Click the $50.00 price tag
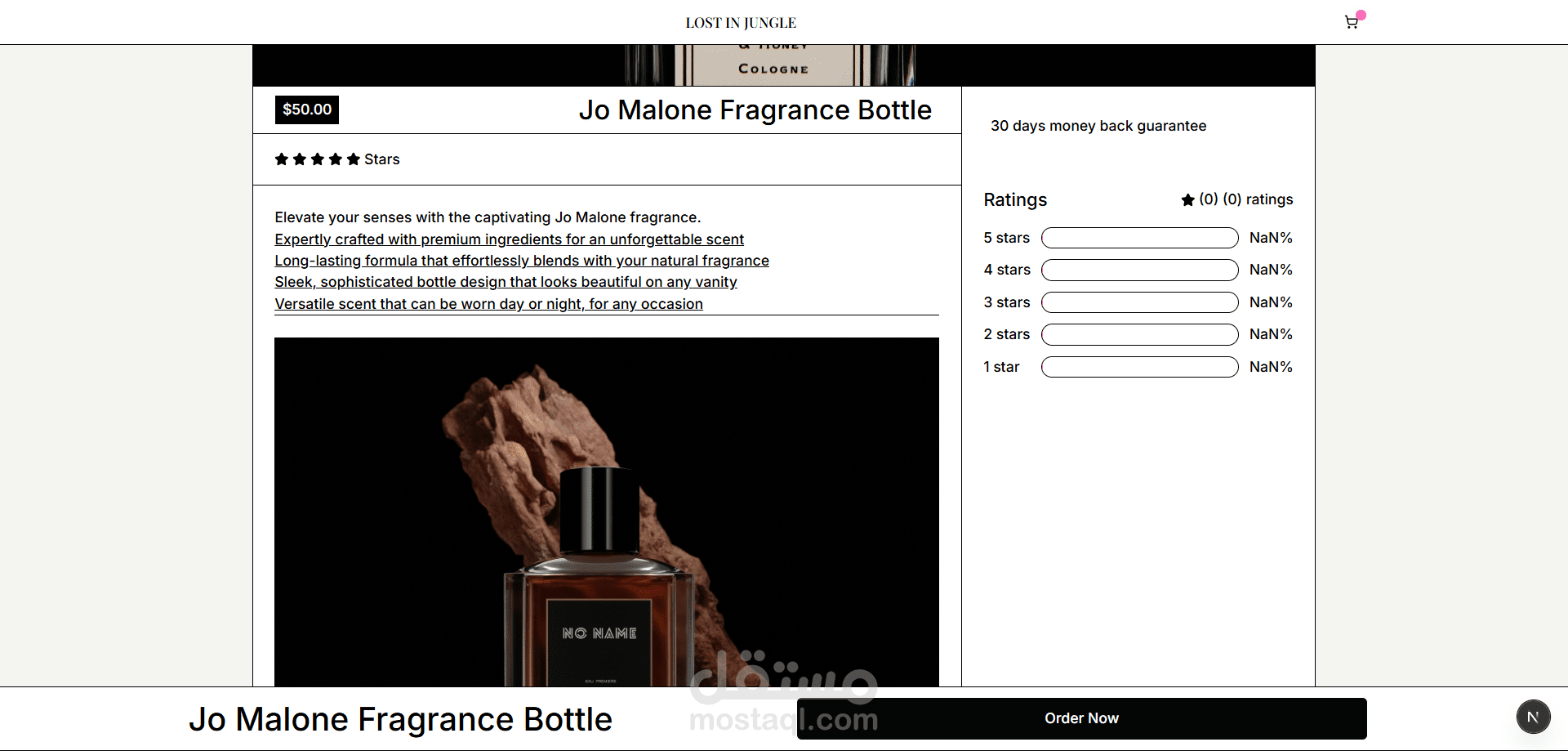The height and width of the screenshot is (751, 1568). pyautogui.click(x=307, y=110)
